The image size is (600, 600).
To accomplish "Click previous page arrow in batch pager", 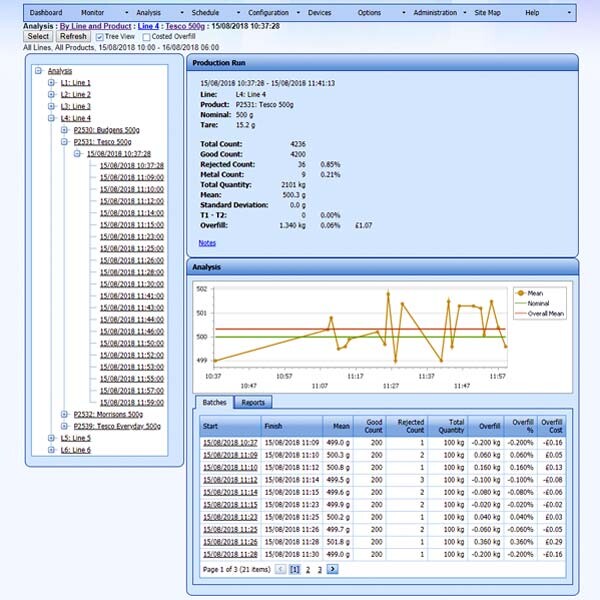I will pos(280,569).
